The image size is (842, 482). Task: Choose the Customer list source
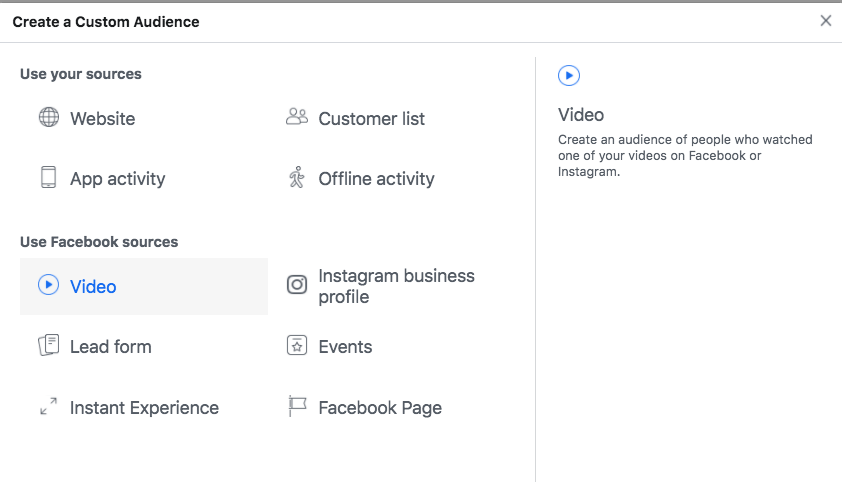click(x=372, y=119)
